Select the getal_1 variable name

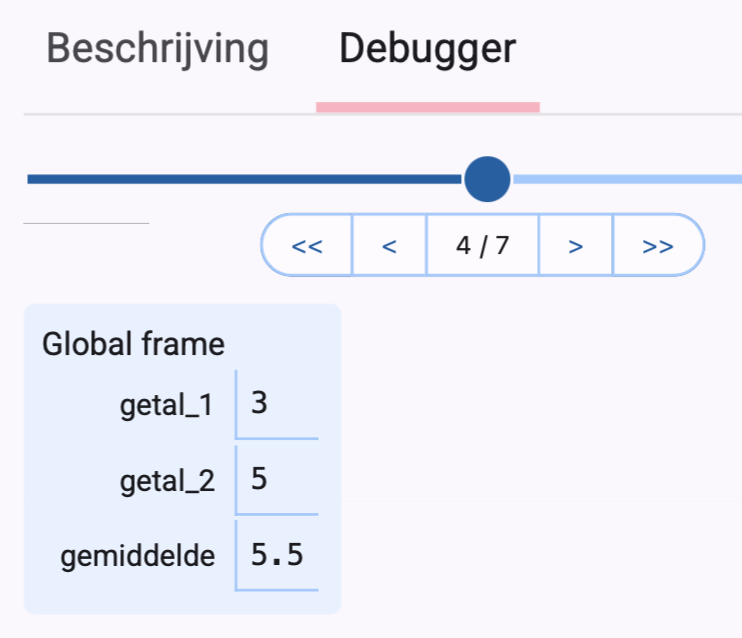point(166,406)
